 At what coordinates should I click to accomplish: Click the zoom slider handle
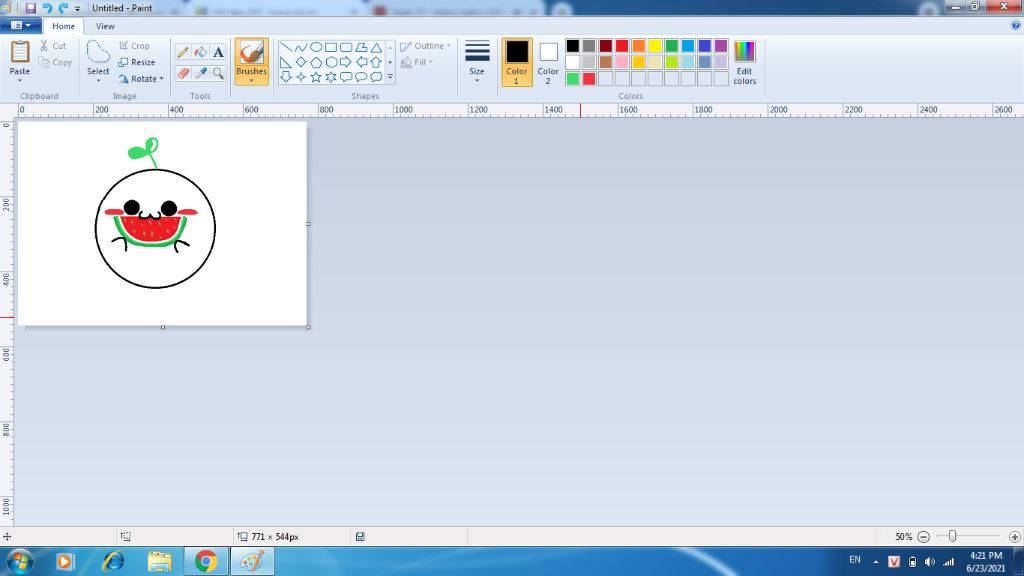pos(952,536)
